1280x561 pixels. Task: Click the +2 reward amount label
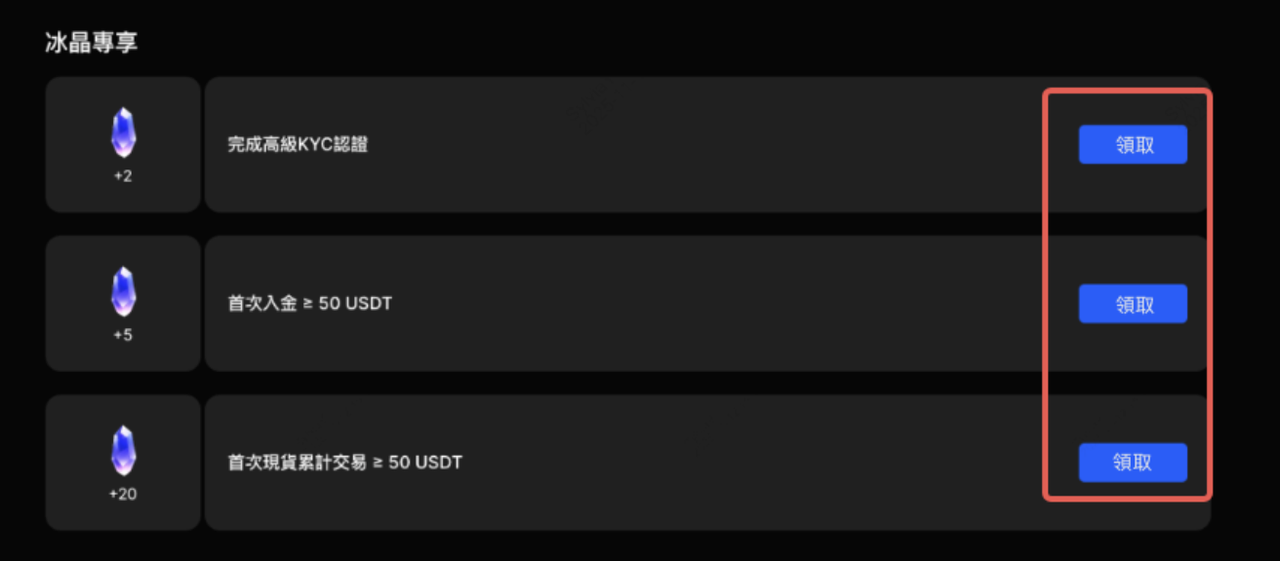click(123, 176)
